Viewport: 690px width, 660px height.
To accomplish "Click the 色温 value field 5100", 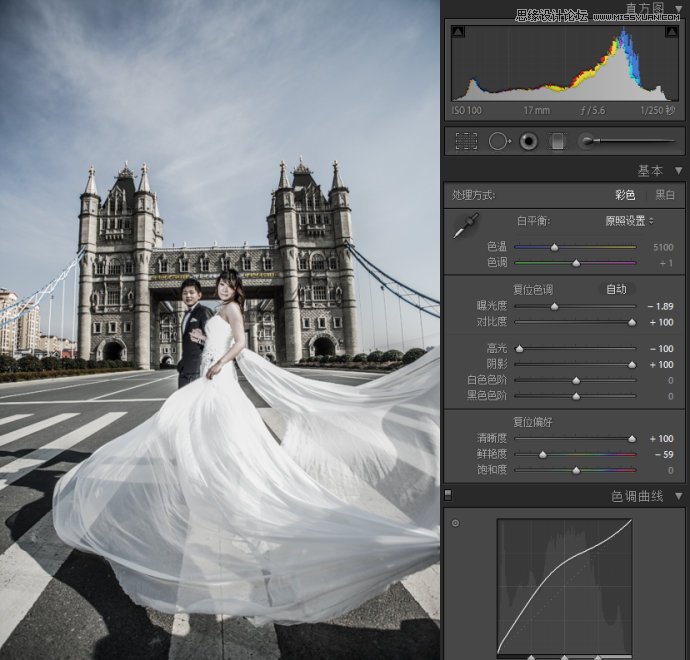I will pos(663,247).
